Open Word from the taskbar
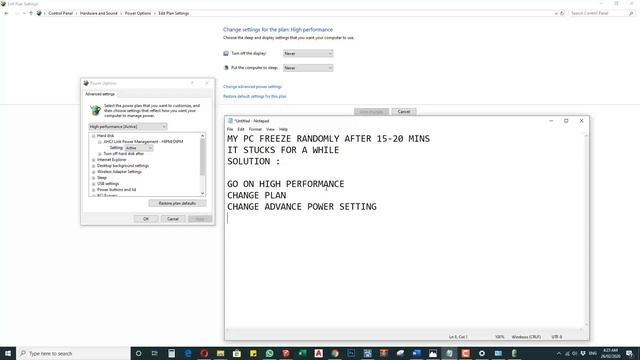640x360 pixels. 416,353
